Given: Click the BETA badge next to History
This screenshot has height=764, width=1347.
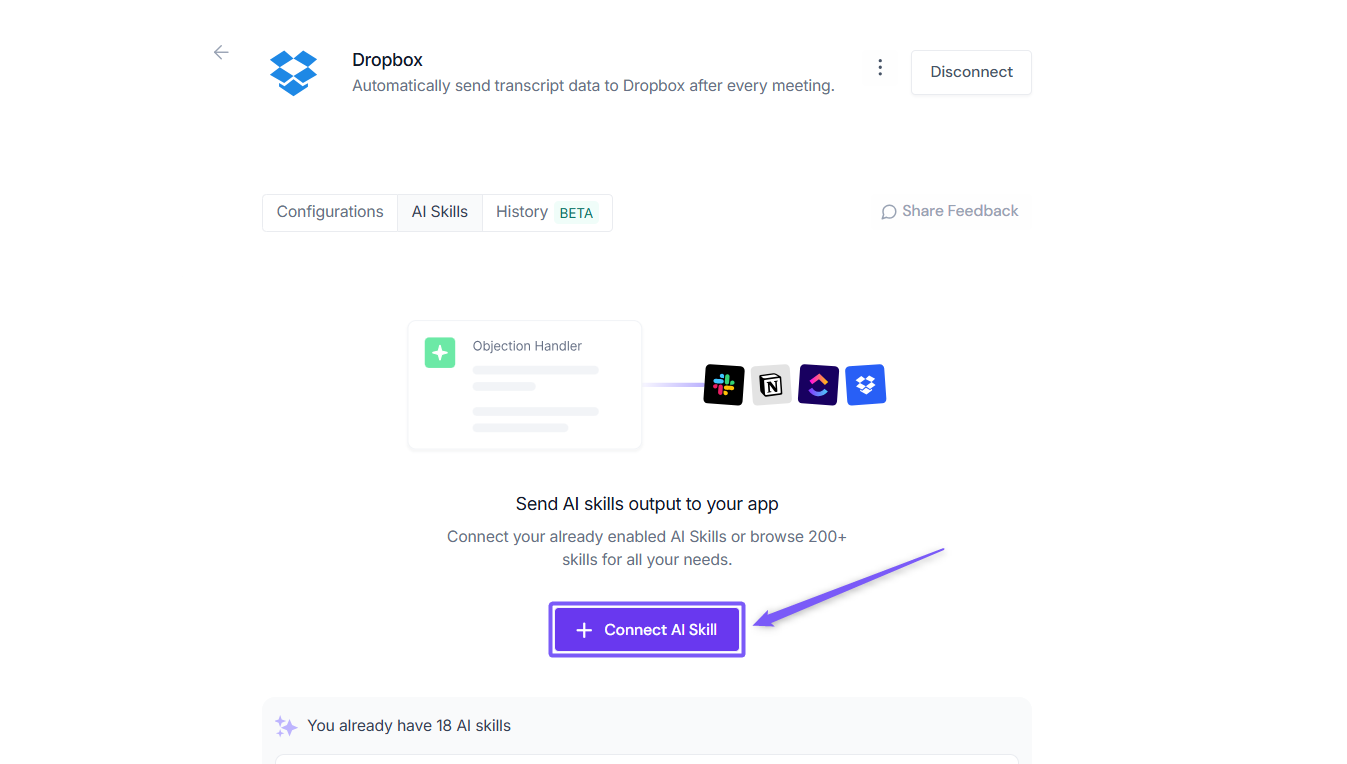Looking at the screenshot, I should click(576, 213).
